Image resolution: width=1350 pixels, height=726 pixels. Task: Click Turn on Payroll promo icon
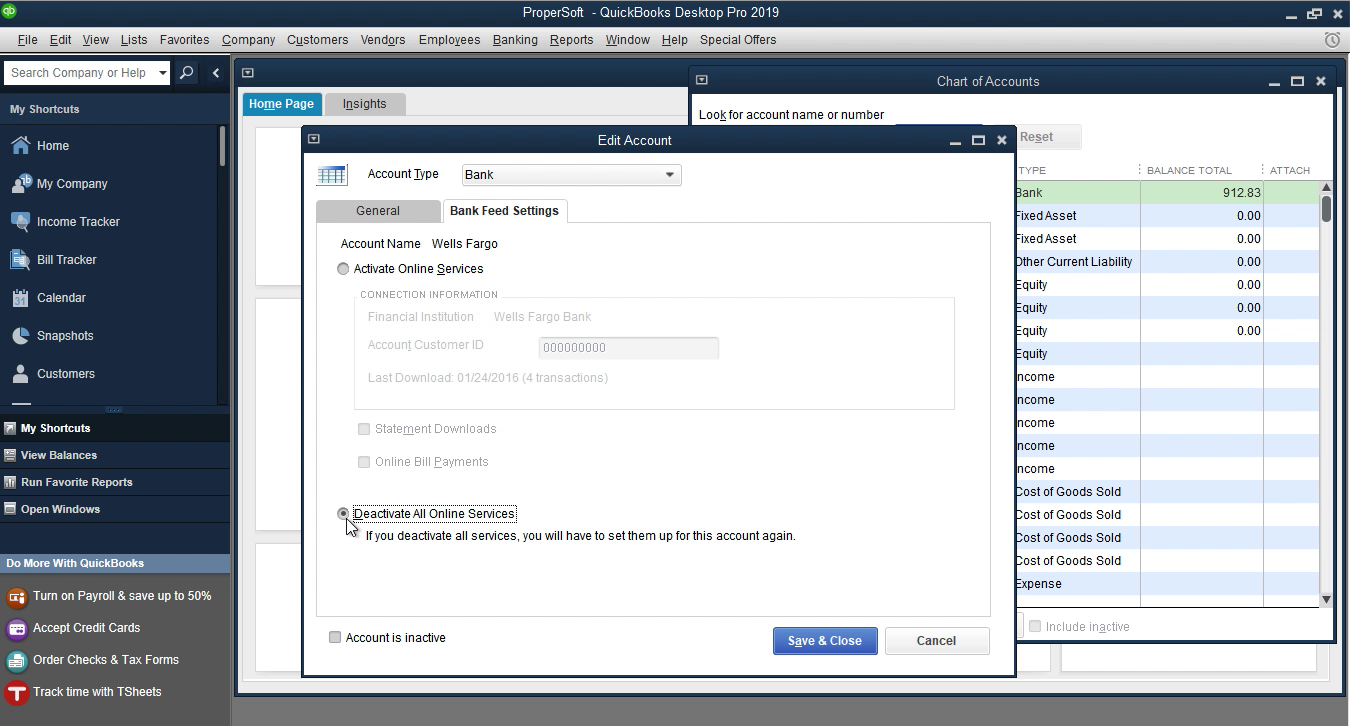[16, 597]
